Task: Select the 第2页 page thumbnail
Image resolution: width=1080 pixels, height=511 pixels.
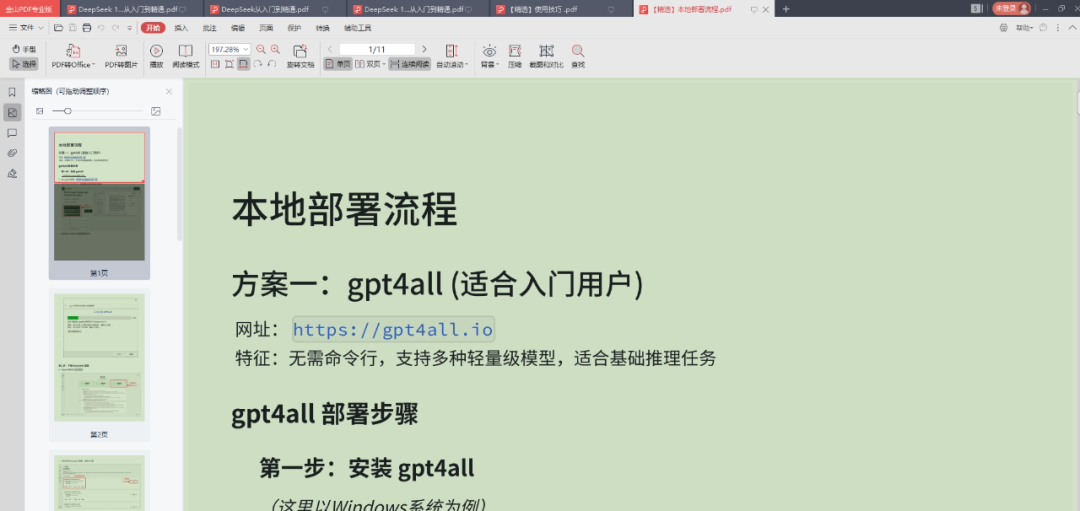Action: click(x=99, y=366)
